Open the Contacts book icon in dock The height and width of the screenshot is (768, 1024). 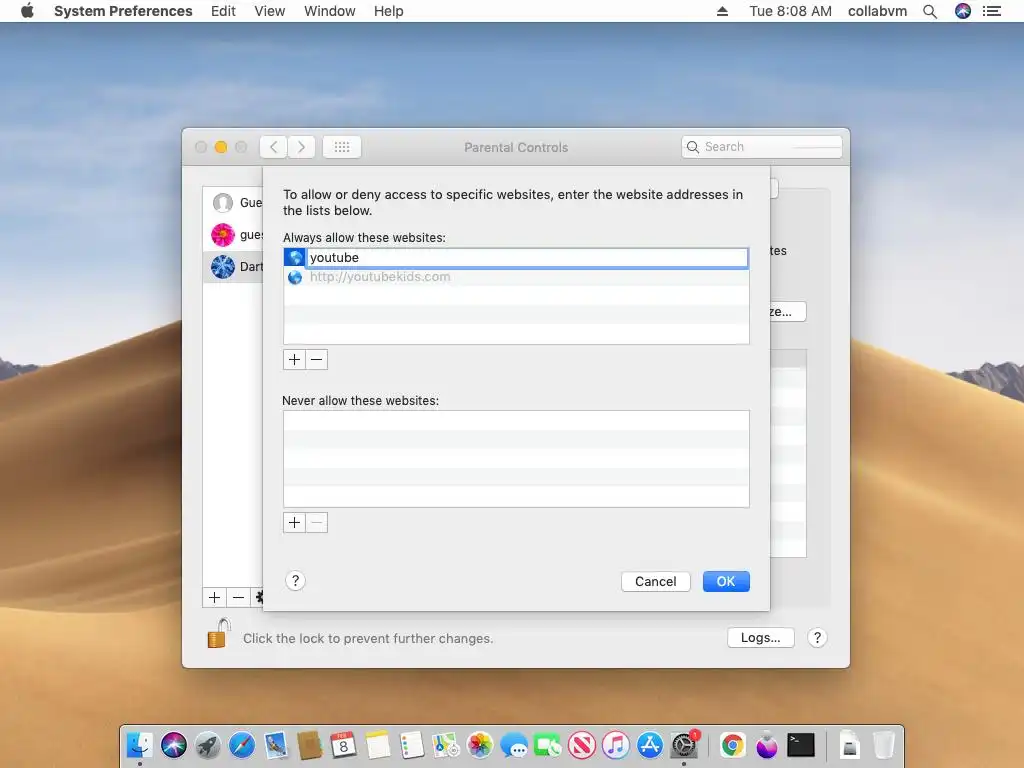coord(310,745)
